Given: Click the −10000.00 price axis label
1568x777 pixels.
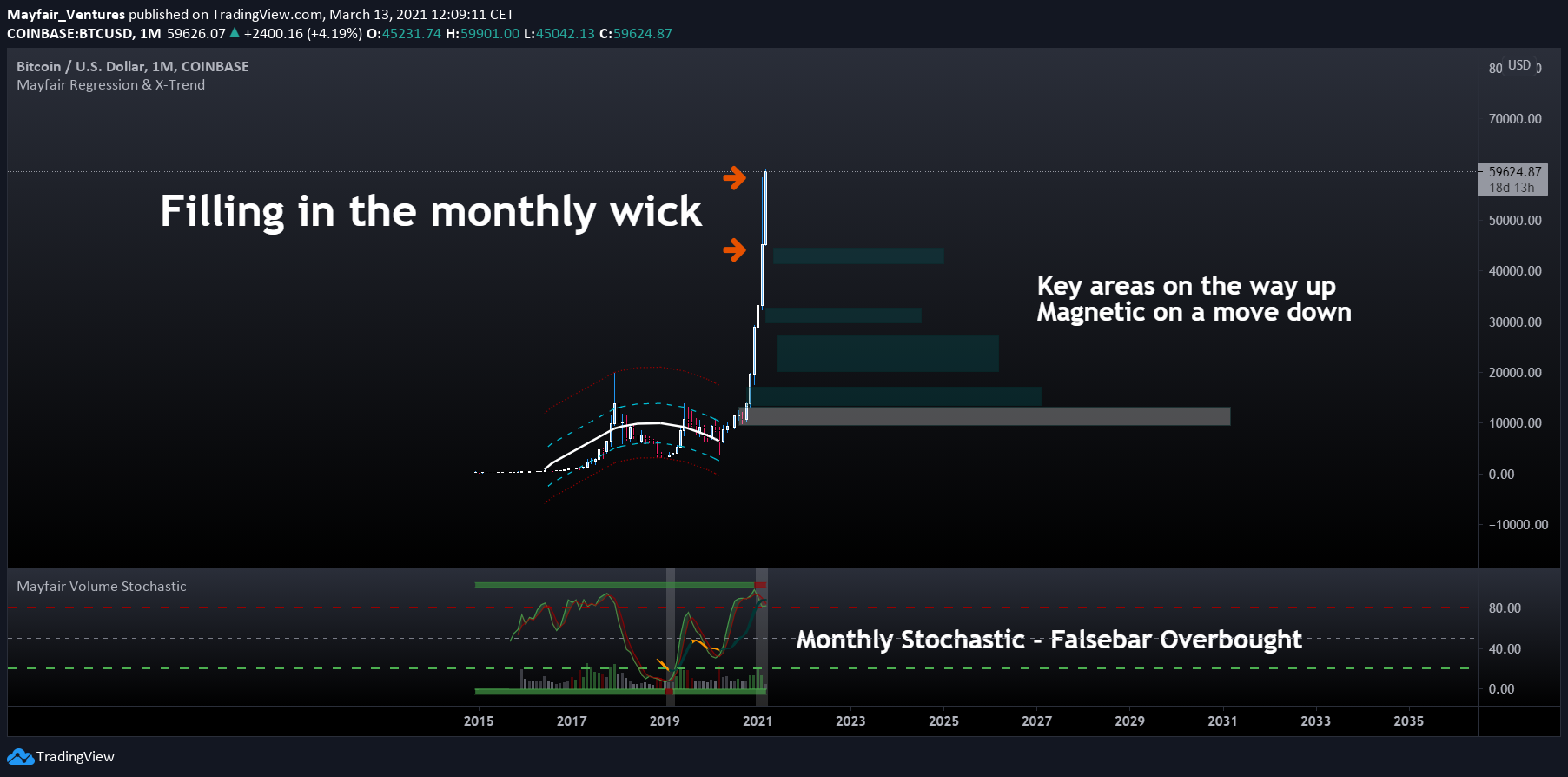Looking at the screenshot, I should [1518, 525].
